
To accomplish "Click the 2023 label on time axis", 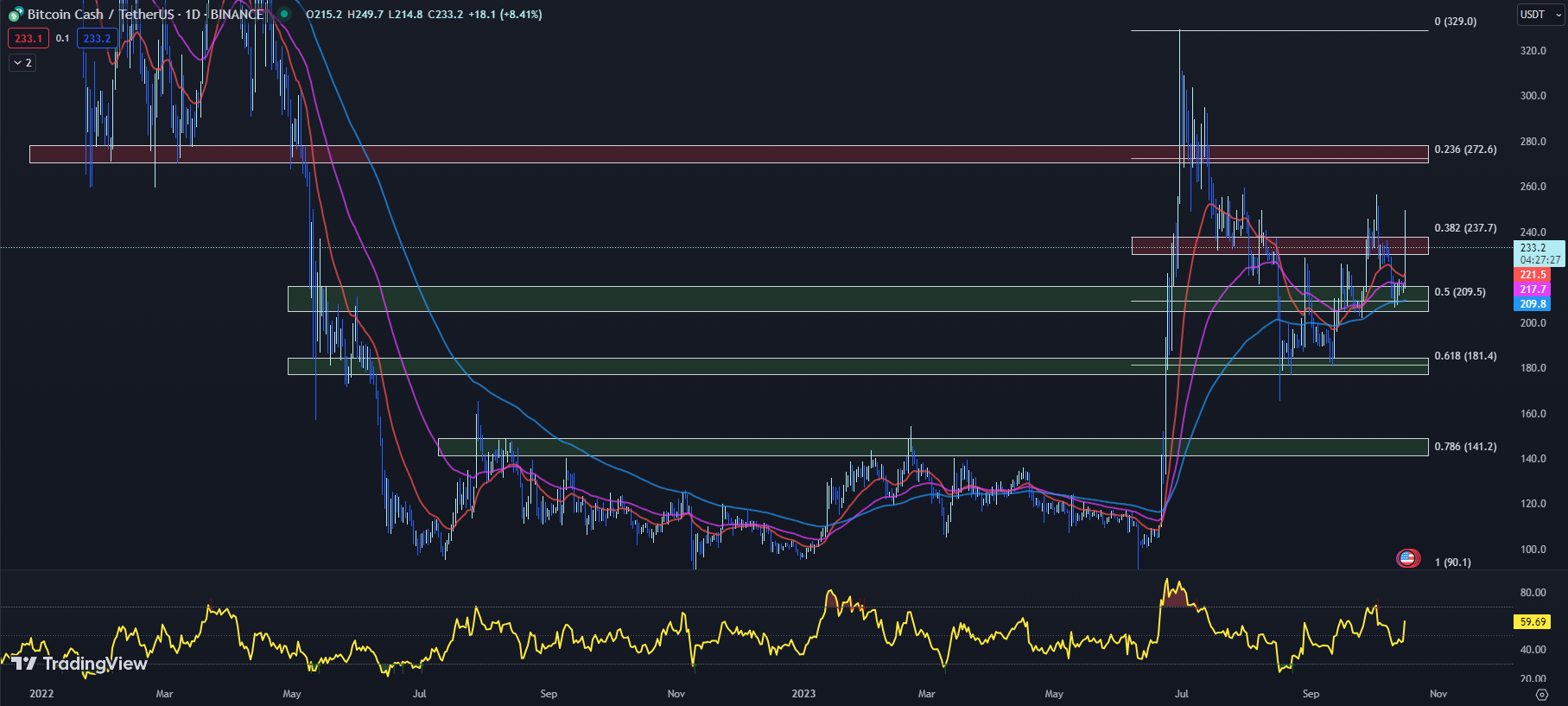I will tap(803, 694).
